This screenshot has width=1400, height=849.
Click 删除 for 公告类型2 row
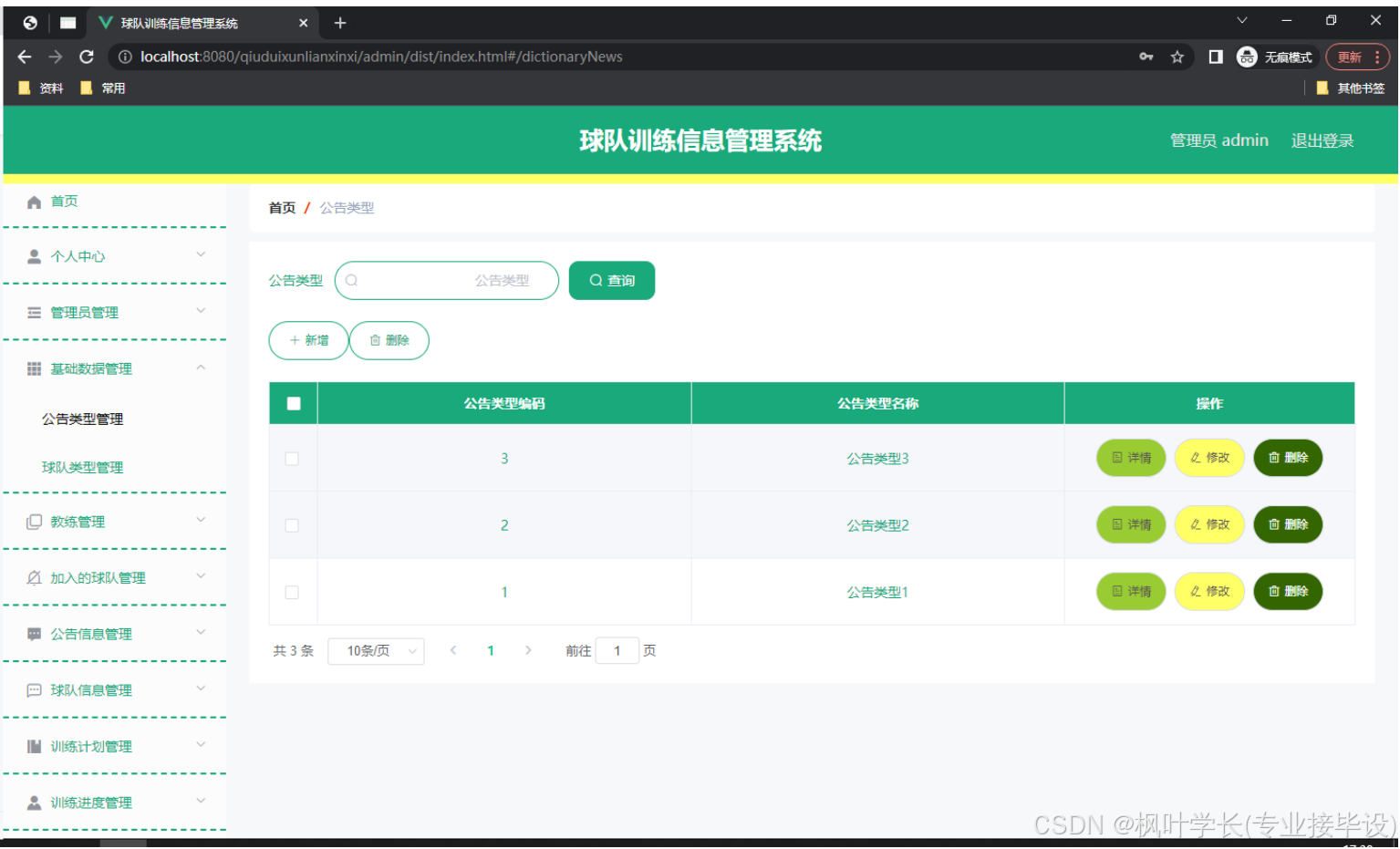click(x=1288, y=524)
